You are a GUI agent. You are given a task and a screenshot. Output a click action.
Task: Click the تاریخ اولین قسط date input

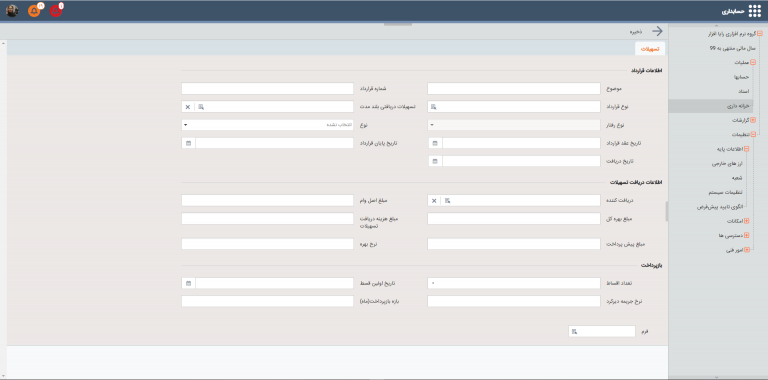coord(274,283)
